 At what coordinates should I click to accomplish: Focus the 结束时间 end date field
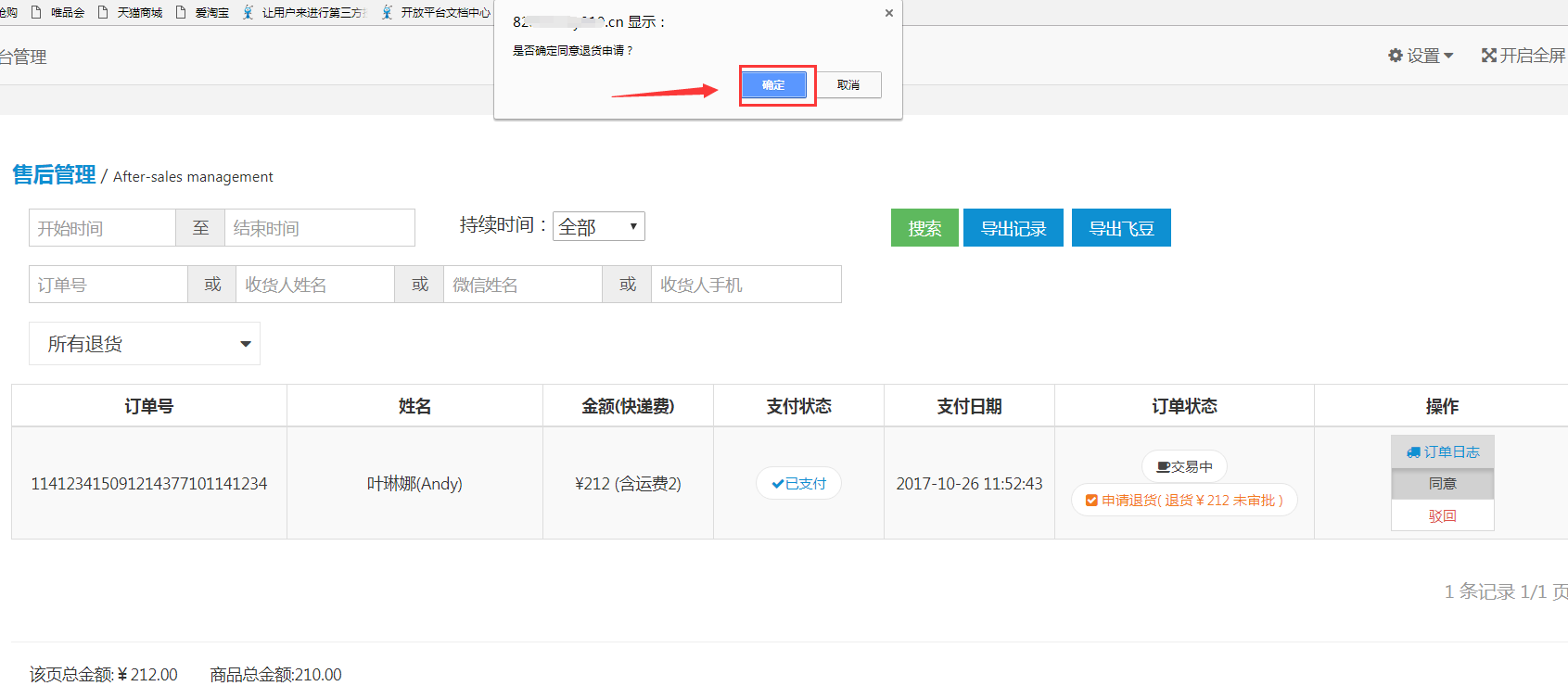pos(320,228)
